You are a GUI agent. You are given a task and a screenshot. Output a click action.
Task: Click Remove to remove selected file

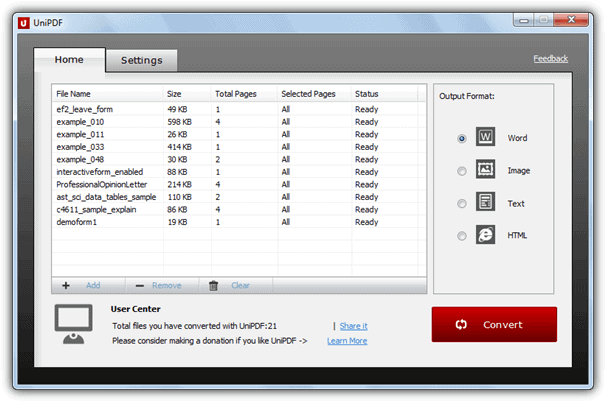(x=167, y=285)
